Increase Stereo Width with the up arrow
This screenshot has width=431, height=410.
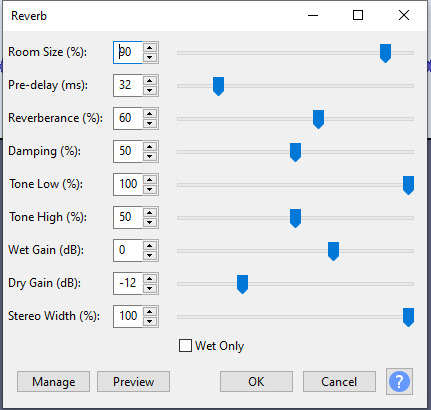[150, 311]
